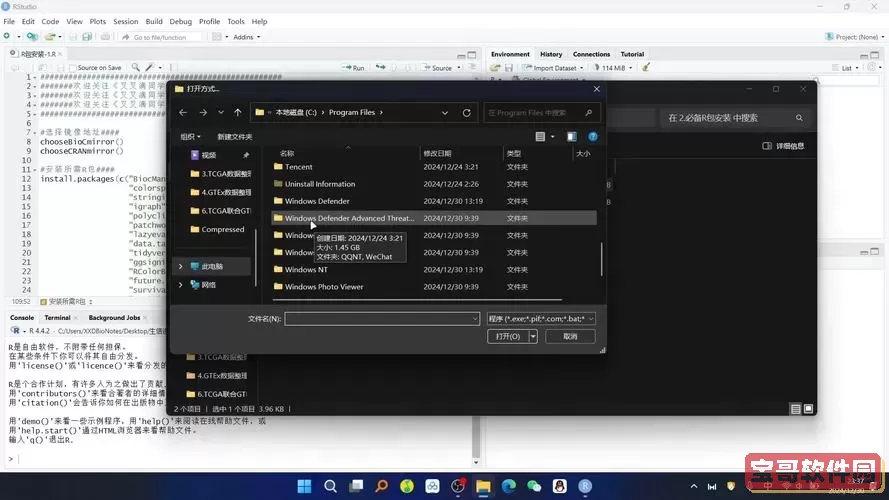Refresh the Program Files folder listing

467,112
